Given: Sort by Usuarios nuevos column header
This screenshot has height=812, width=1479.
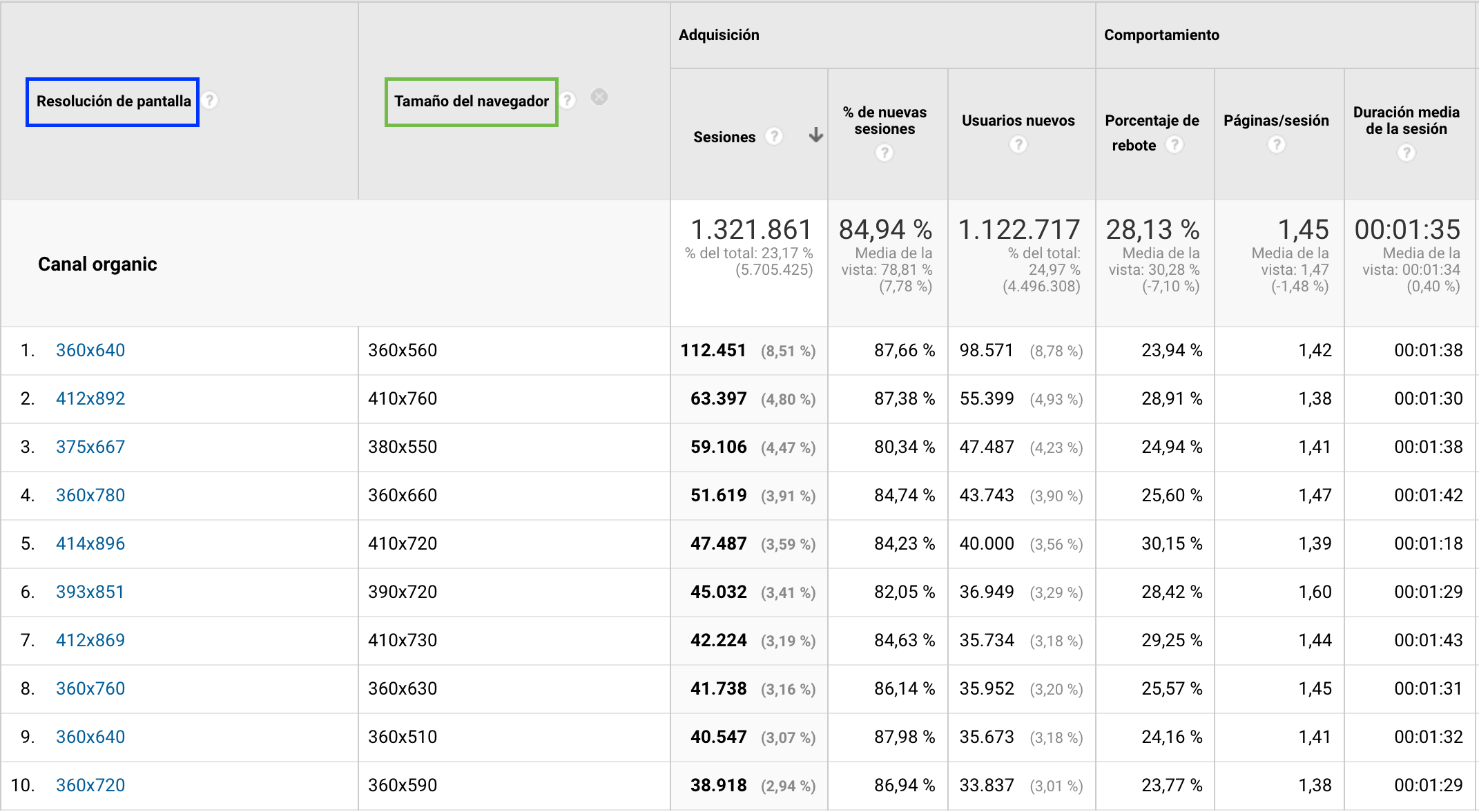Looking at the screenshot, I should [x=1018, y=120].
